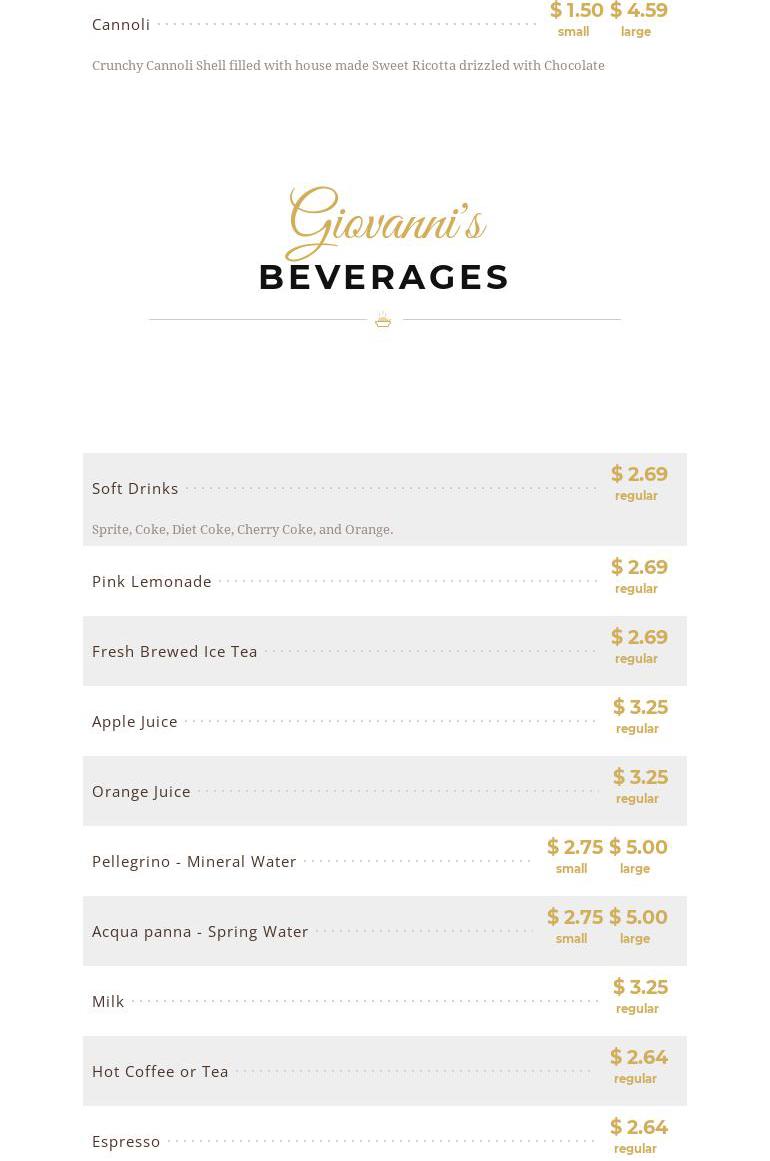Select Hot Coffee or Tea item
770x1161 pixels.
click(160, 1071)
